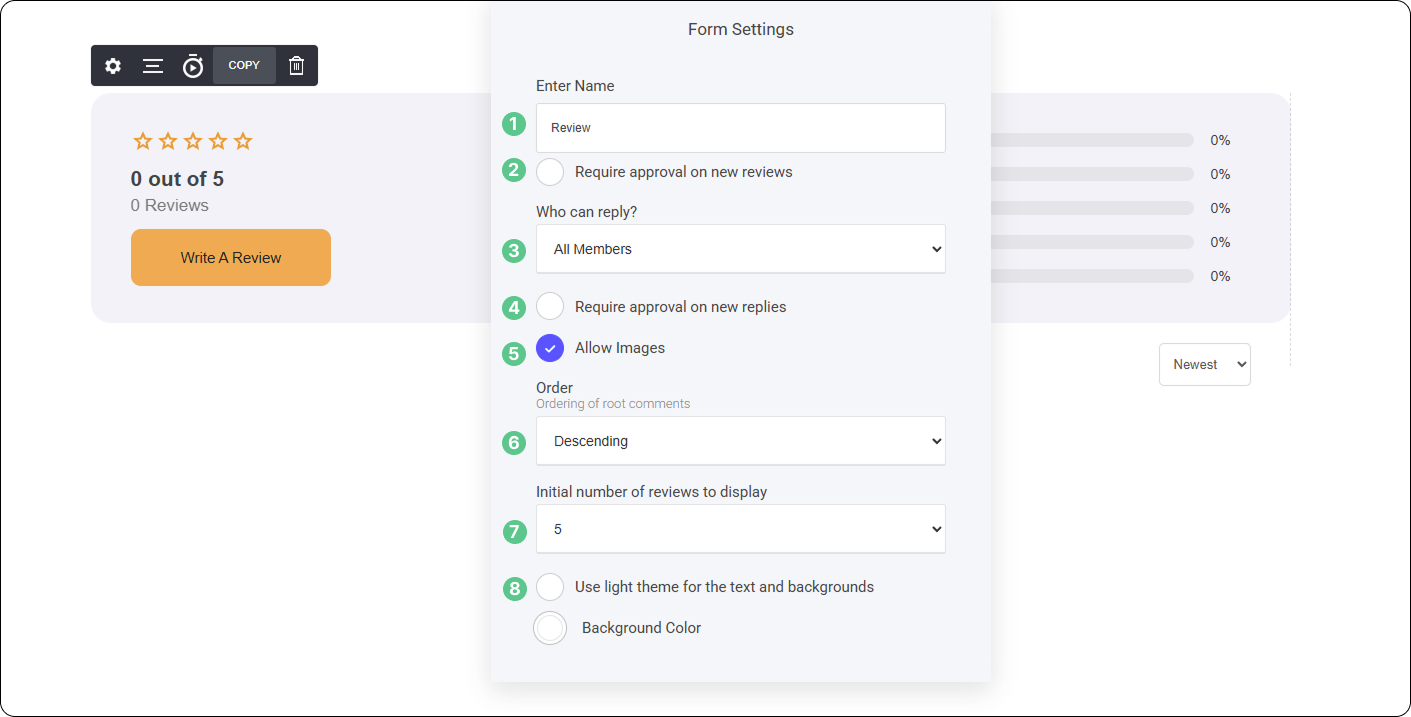Click the third rating star
The image size is (1411, 717).
click(x=193, y=141)
